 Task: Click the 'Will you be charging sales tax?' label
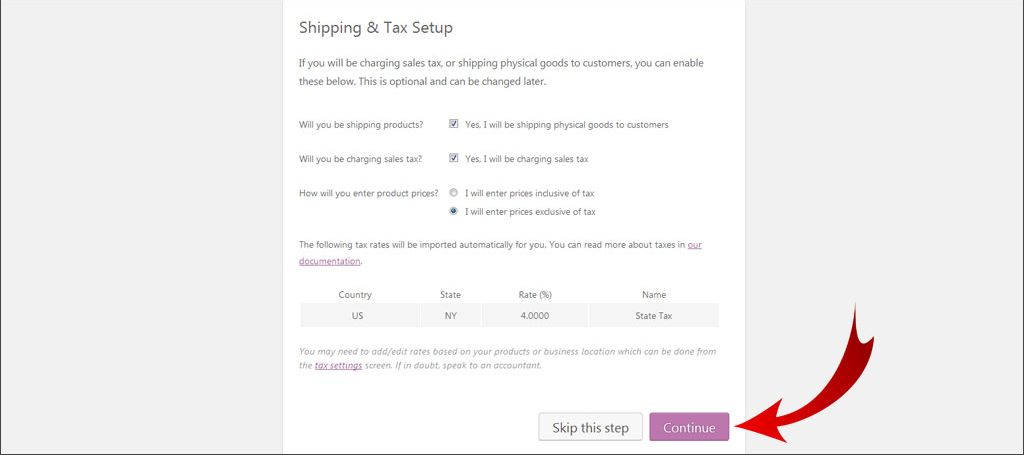(360, 158)
